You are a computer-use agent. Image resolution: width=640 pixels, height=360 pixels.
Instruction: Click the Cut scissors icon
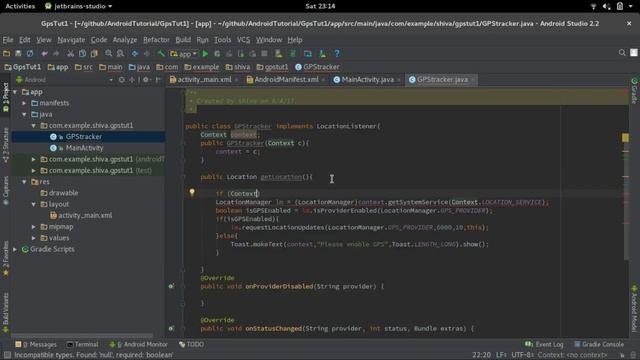(70, 53)
